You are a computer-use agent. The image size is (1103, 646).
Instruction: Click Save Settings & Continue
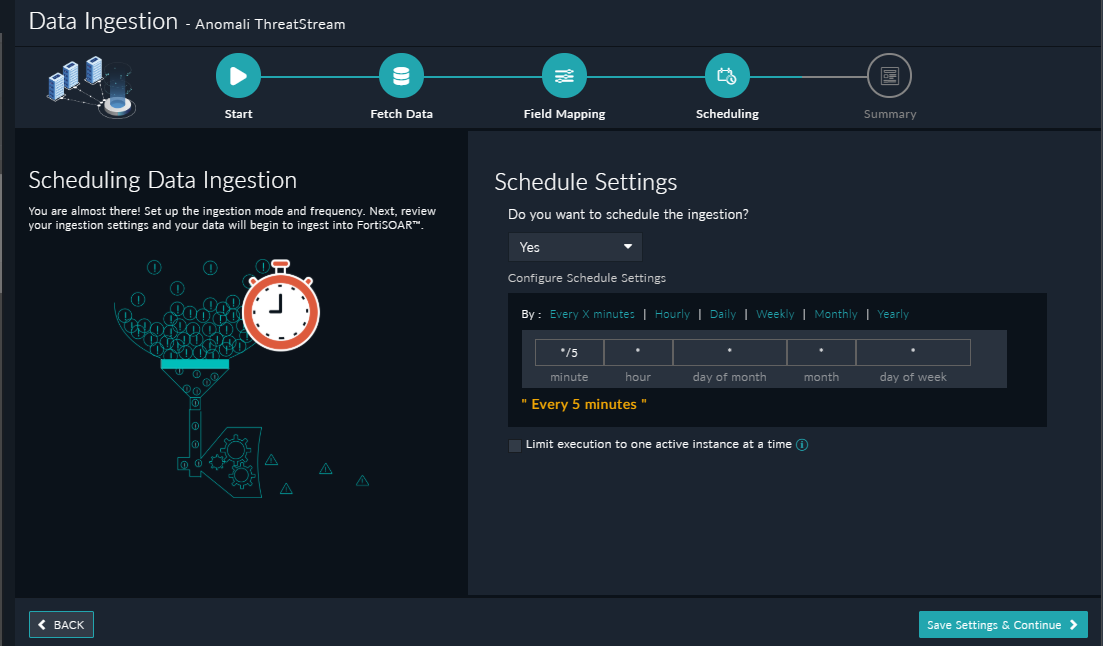click(x=1002, y=625)
